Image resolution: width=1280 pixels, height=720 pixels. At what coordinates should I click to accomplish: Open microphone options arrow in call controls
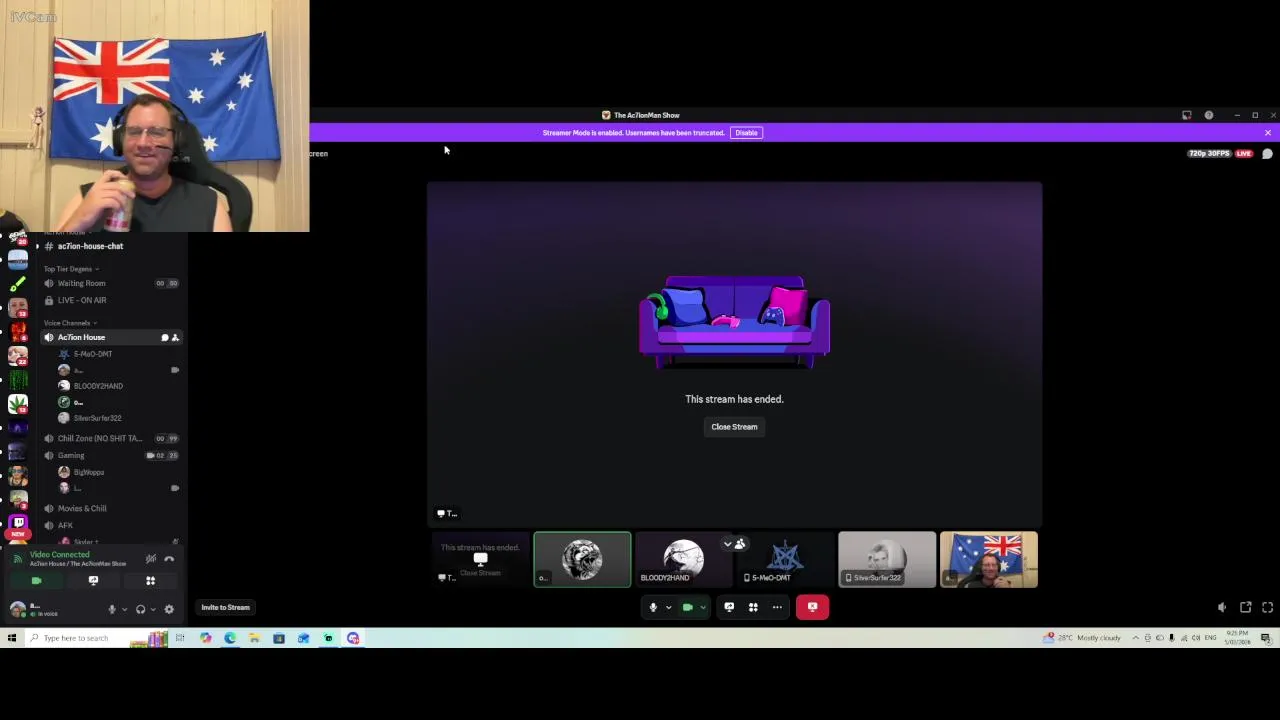(668, 607)
